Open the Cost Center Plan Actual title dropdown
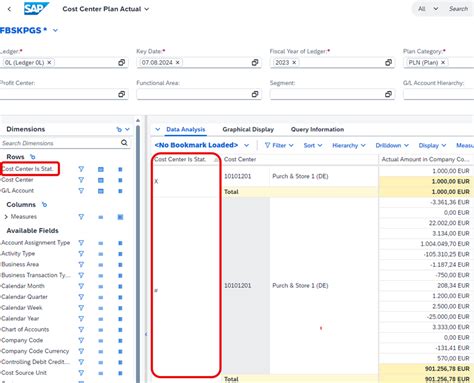Viewport: 474px width, 383px height. tap(146, 9)
